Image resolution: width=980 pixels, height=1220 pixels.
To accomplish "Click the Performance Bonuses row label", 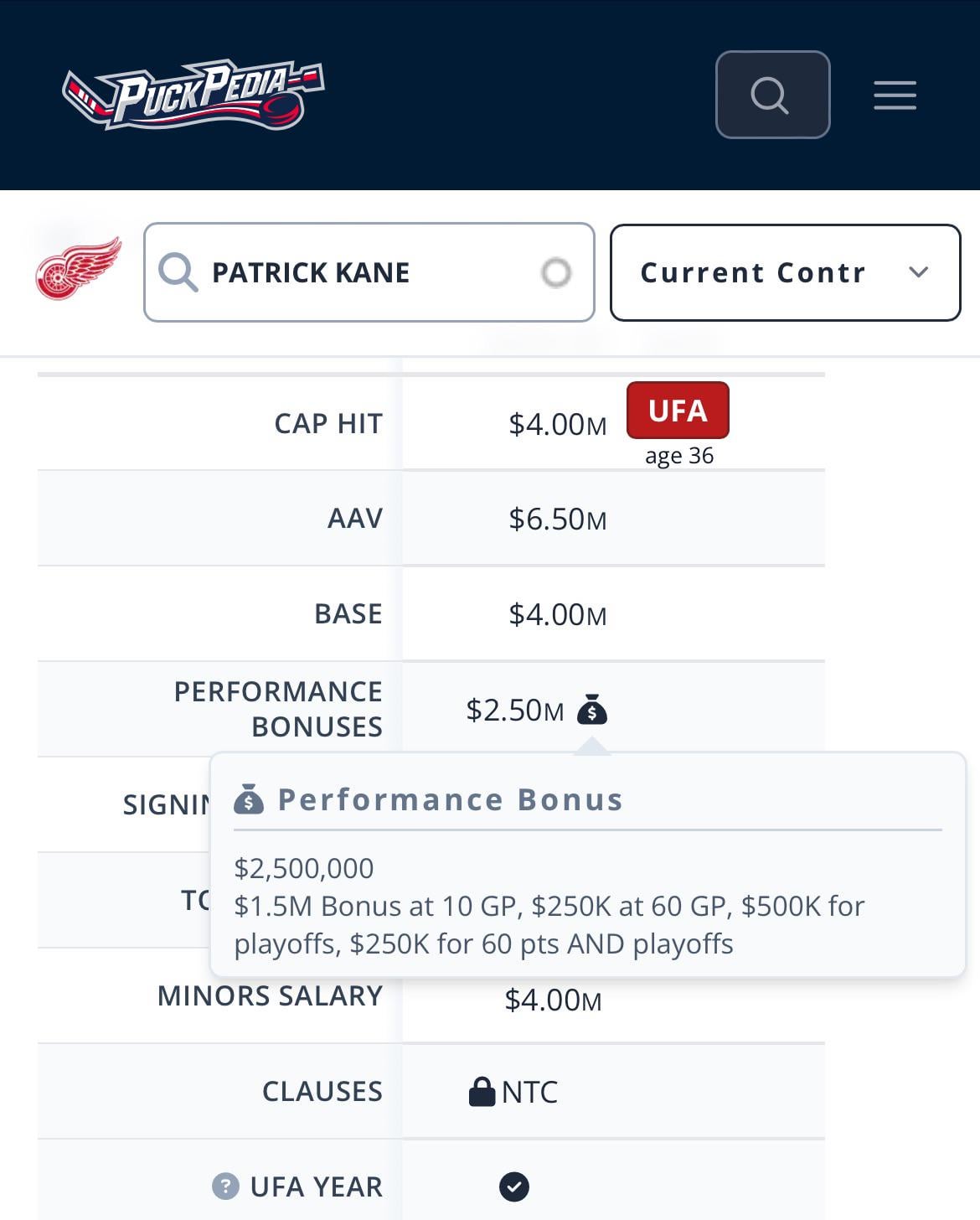I will 278,709.
